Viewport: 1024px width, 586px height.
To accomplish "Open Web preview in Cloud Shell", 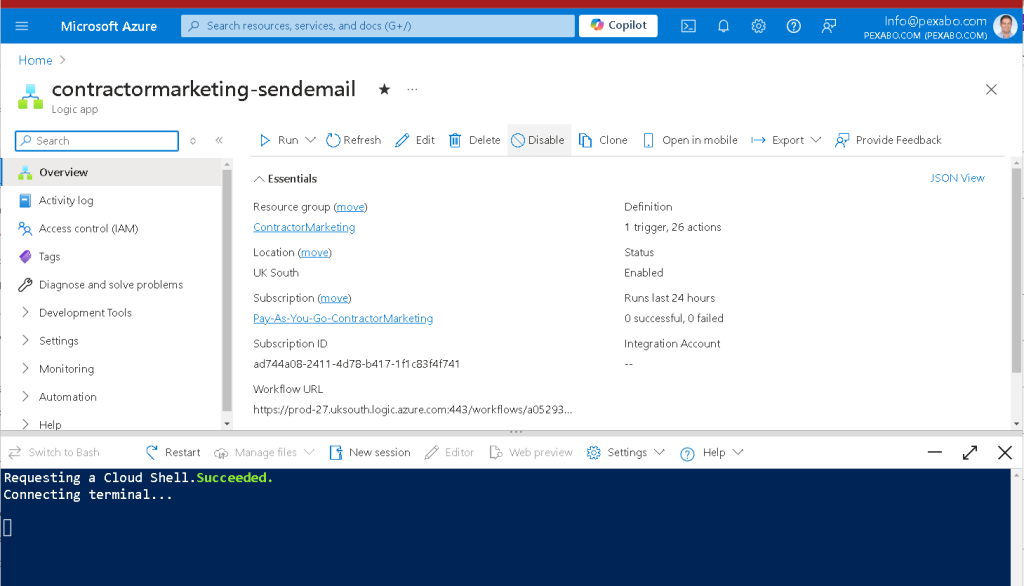I will click(531, 452).
